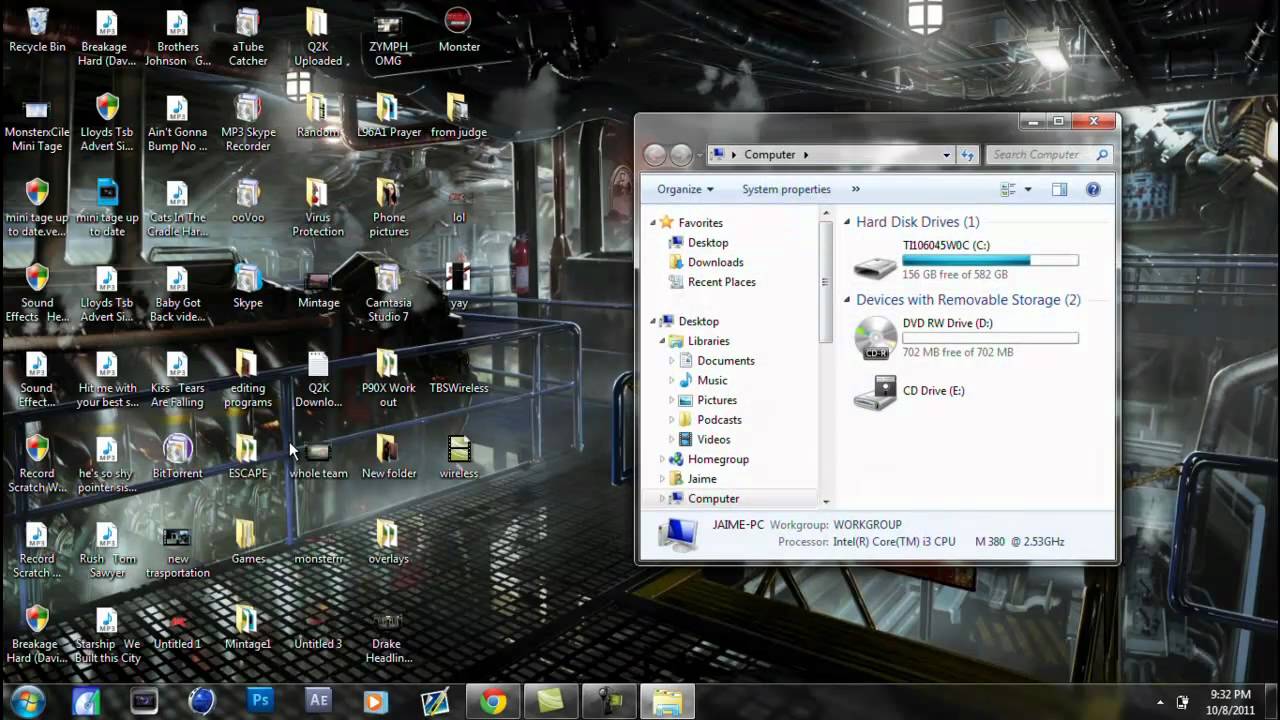Collapse the Hard Disk Drives section
Image resolution: width=1280 pixels, height=720 pixels.
coord(845,222)
